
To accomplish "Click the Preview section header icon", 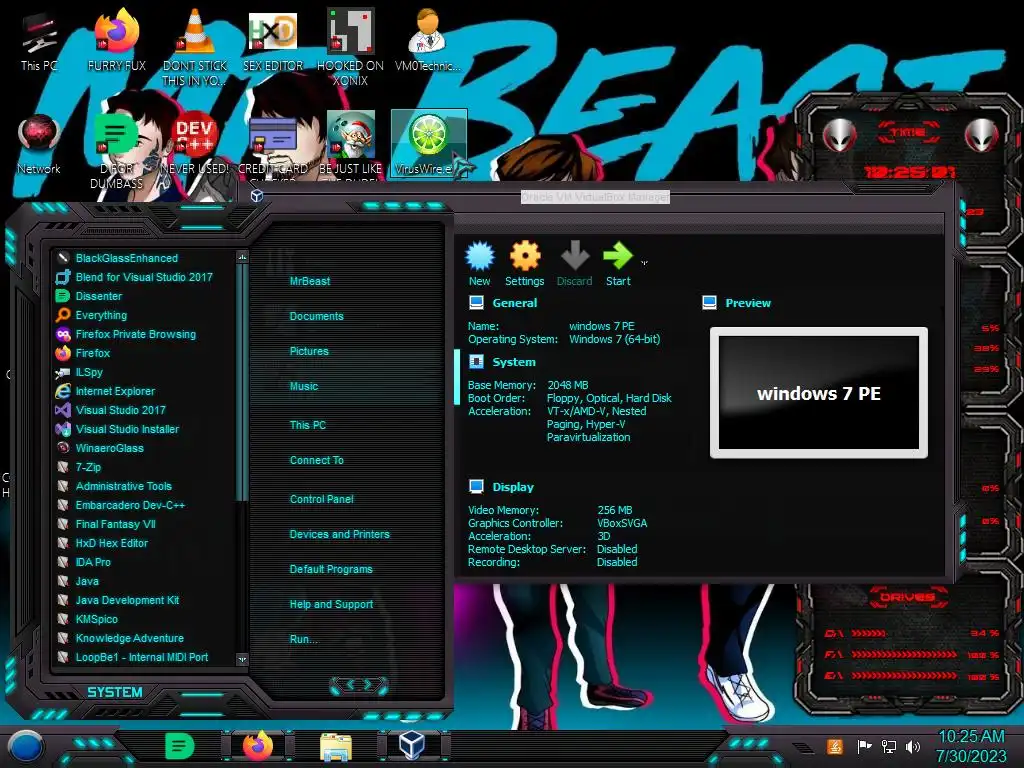I will [x=709, y=302].
